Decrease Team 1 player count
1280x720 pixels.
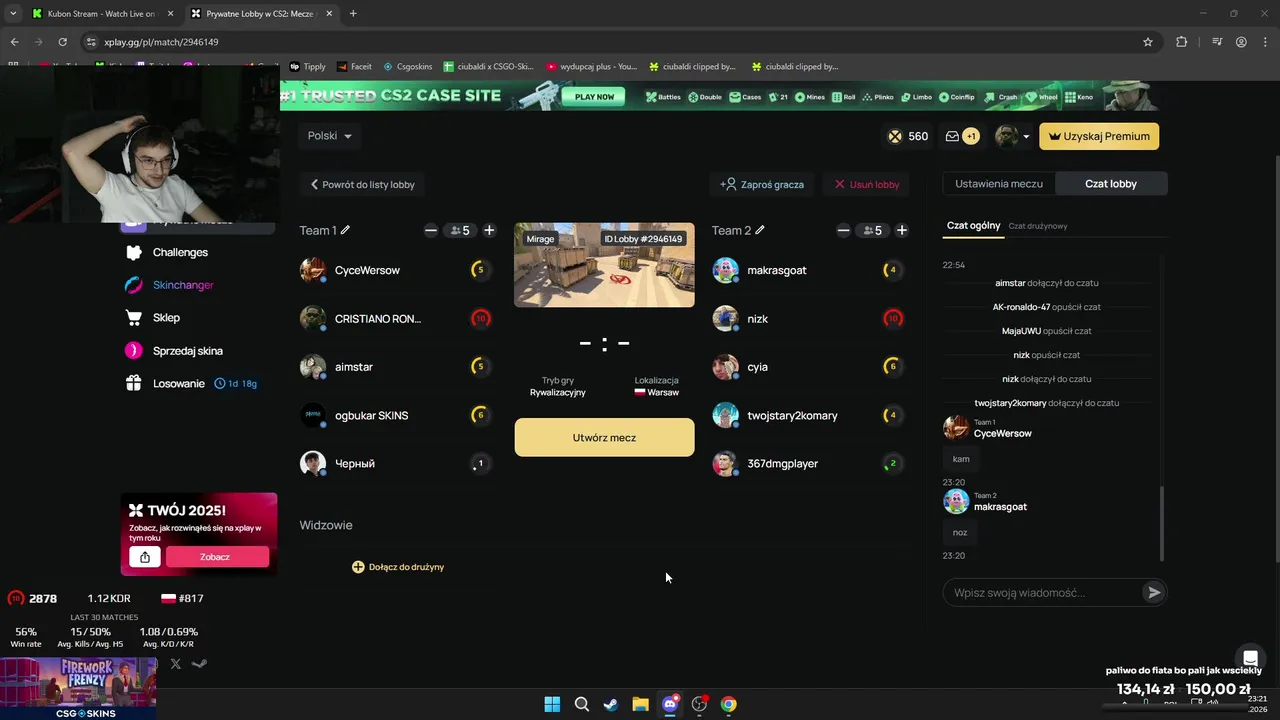(431, 230)
